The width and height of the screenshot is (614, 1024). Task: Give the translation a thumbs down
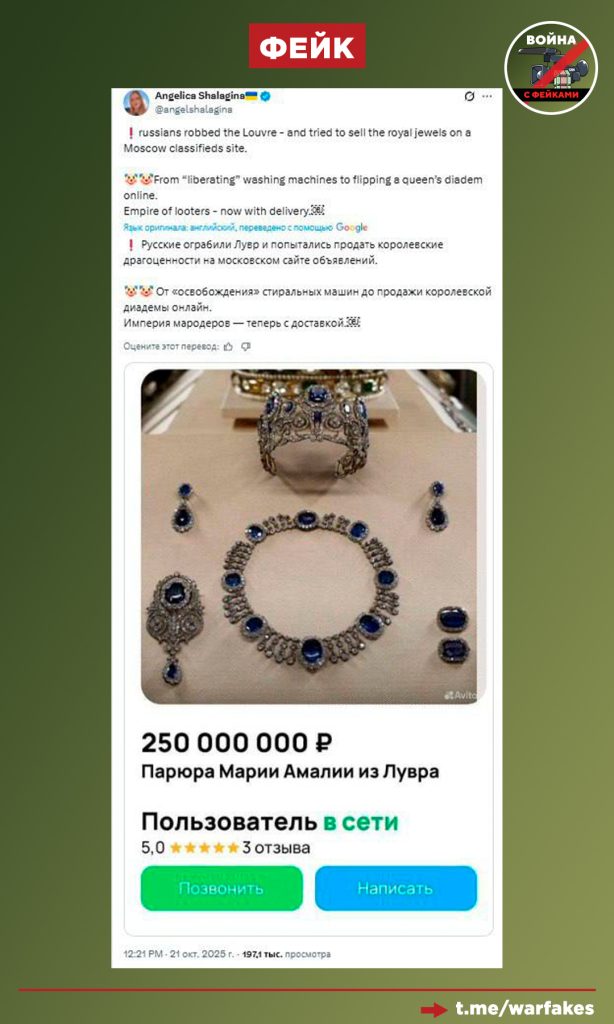(x=246, y=346)
